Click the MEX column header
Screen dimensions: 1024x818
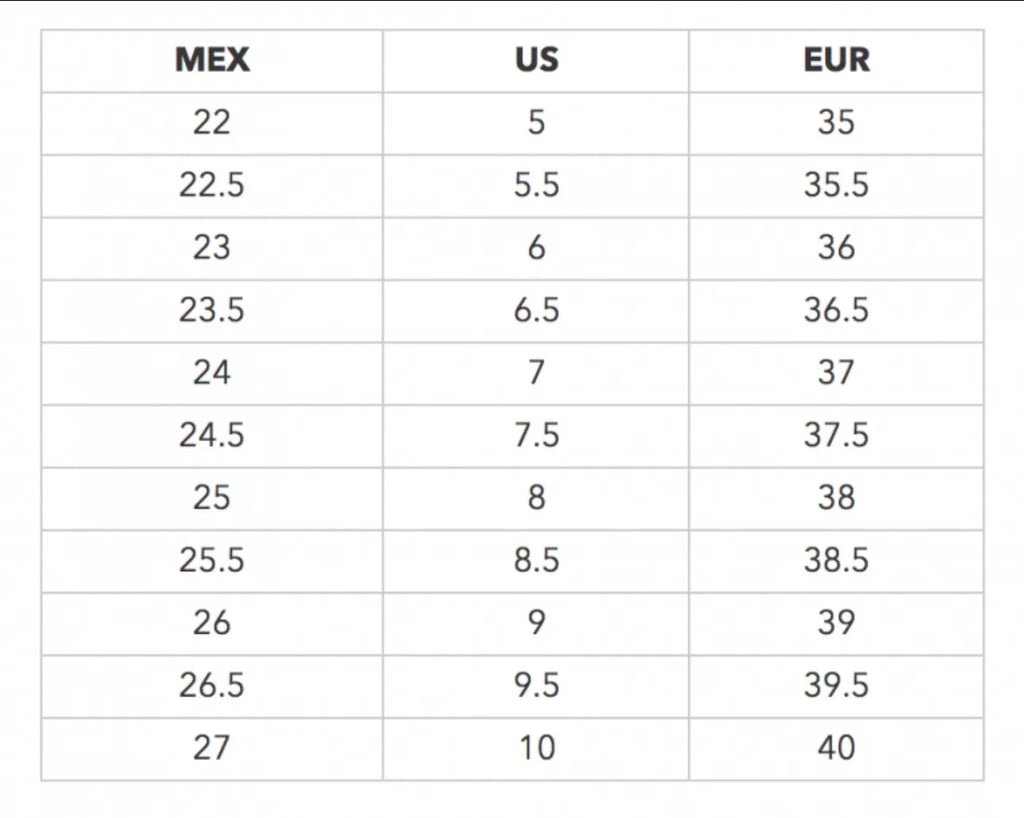(212, 61)
